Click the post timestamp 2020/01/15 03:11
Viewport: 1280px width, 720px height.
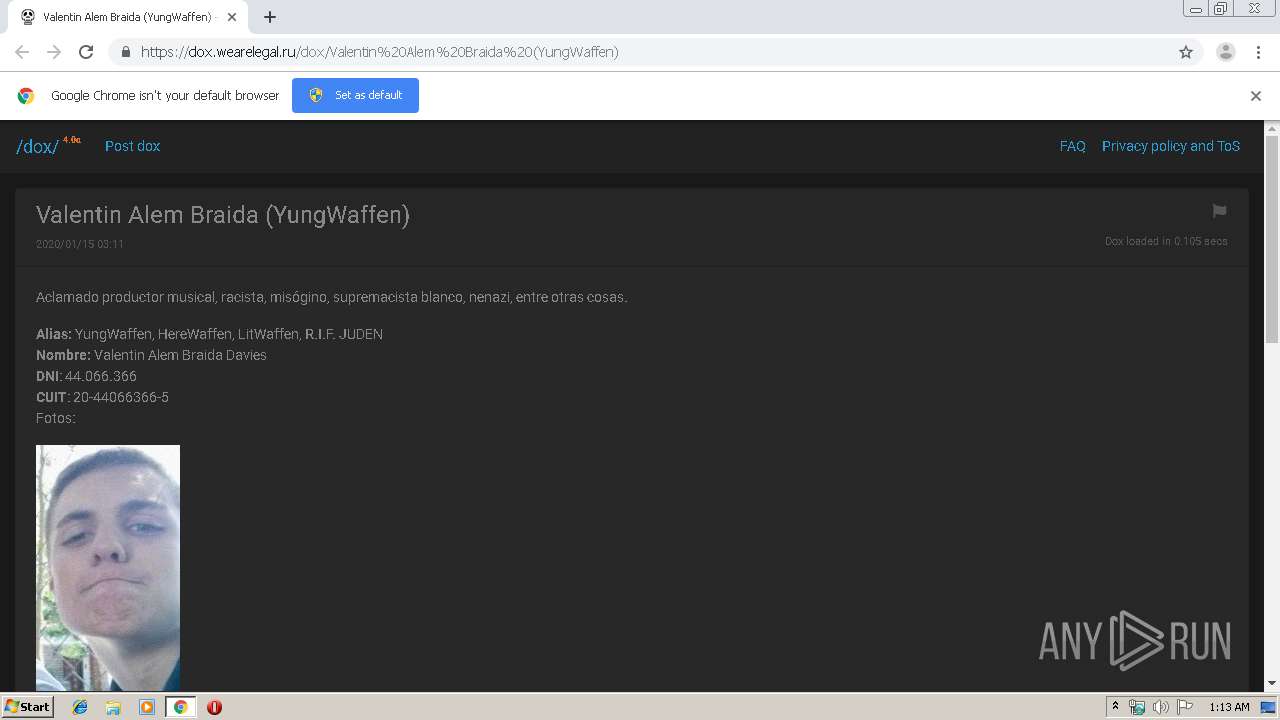click(x=80, y=244)
